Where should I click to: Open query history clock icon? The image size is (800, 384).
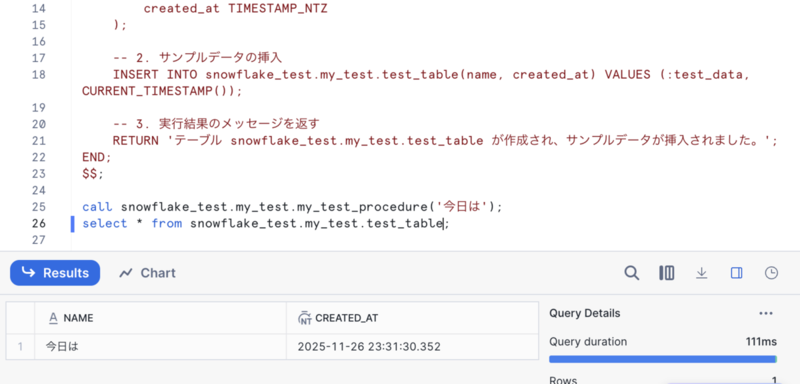click(771, 273)
